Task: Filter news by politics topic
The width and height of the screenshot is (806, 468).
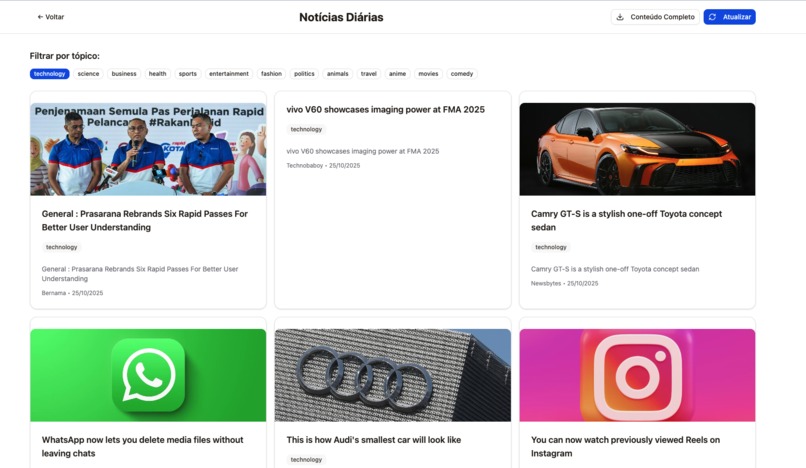Action: pos(304,74)
